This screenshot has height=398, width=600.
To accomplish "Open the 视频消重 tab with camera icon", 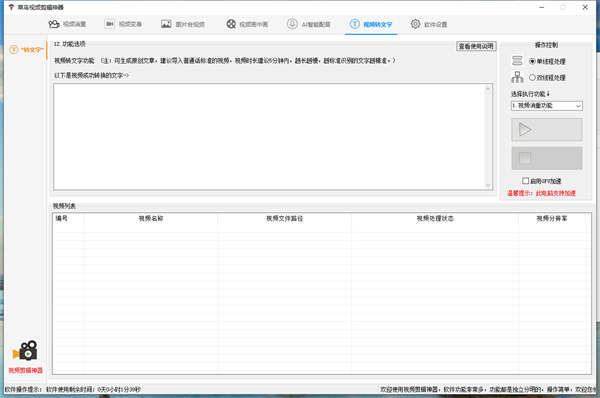I will [67, 24].
